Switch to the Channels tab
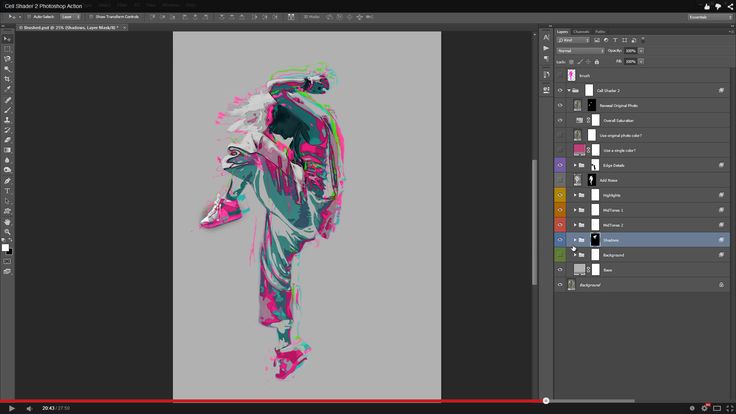Viewport: 736px width, 414px height. pyautogui.click(x=581, y=32)
